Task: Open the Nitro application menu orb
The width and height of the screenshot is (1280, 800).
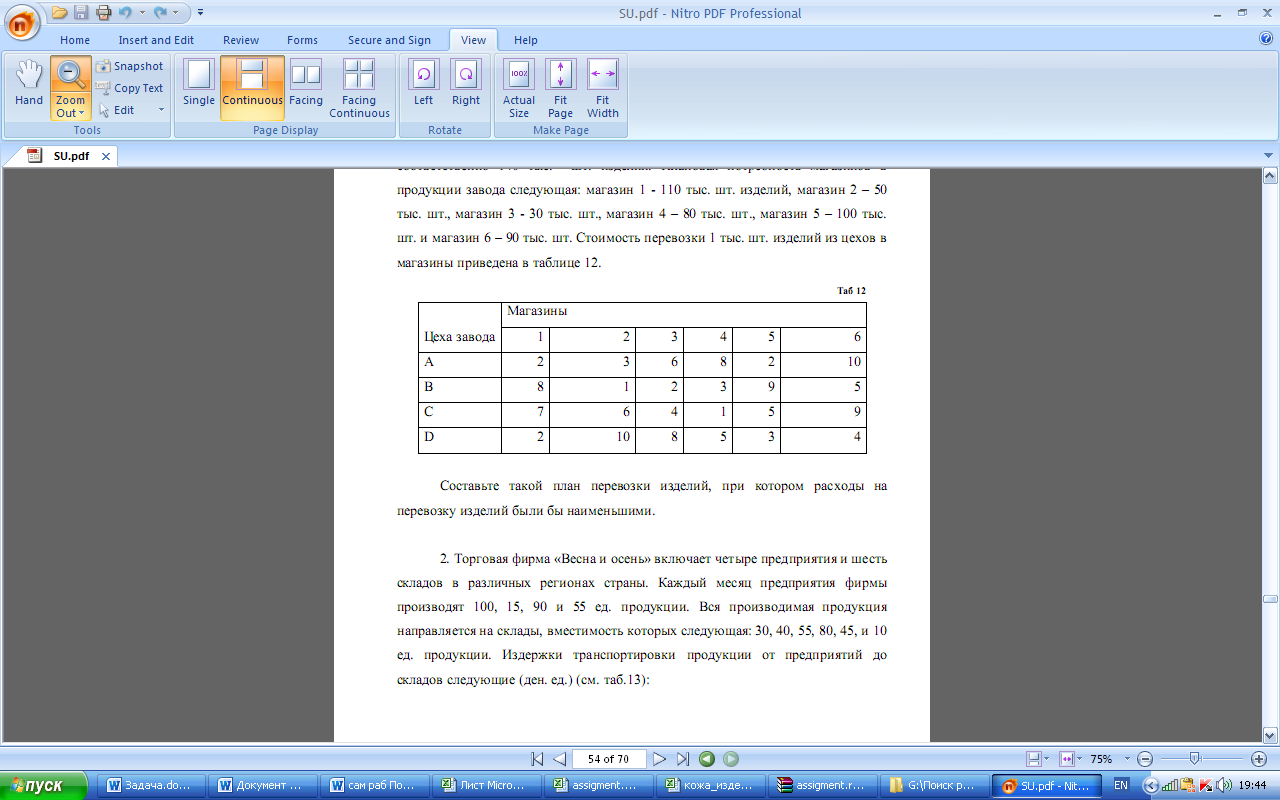Action: (20, 20)
